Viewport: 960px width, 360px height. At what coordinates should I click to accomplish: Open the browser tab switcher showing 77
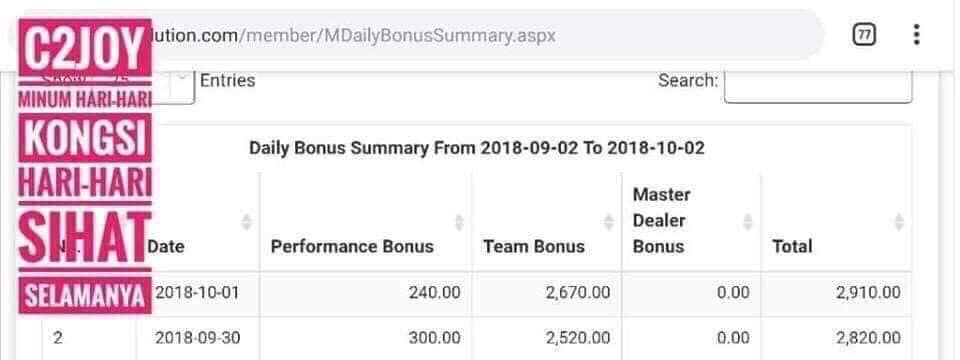(x=863, y=36)
